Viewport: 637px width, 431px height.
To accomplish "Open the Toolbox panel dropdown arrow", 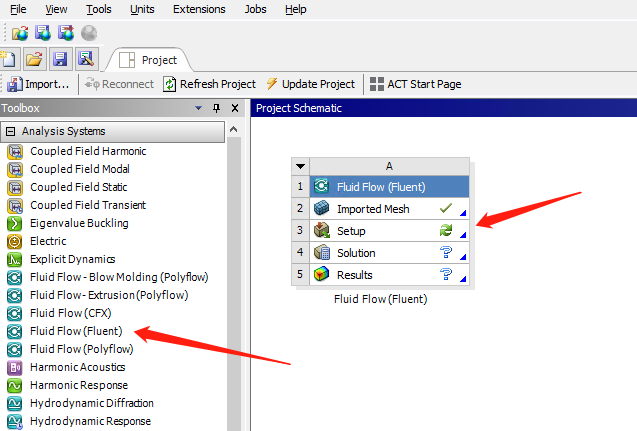I will (x=198, y=108).
